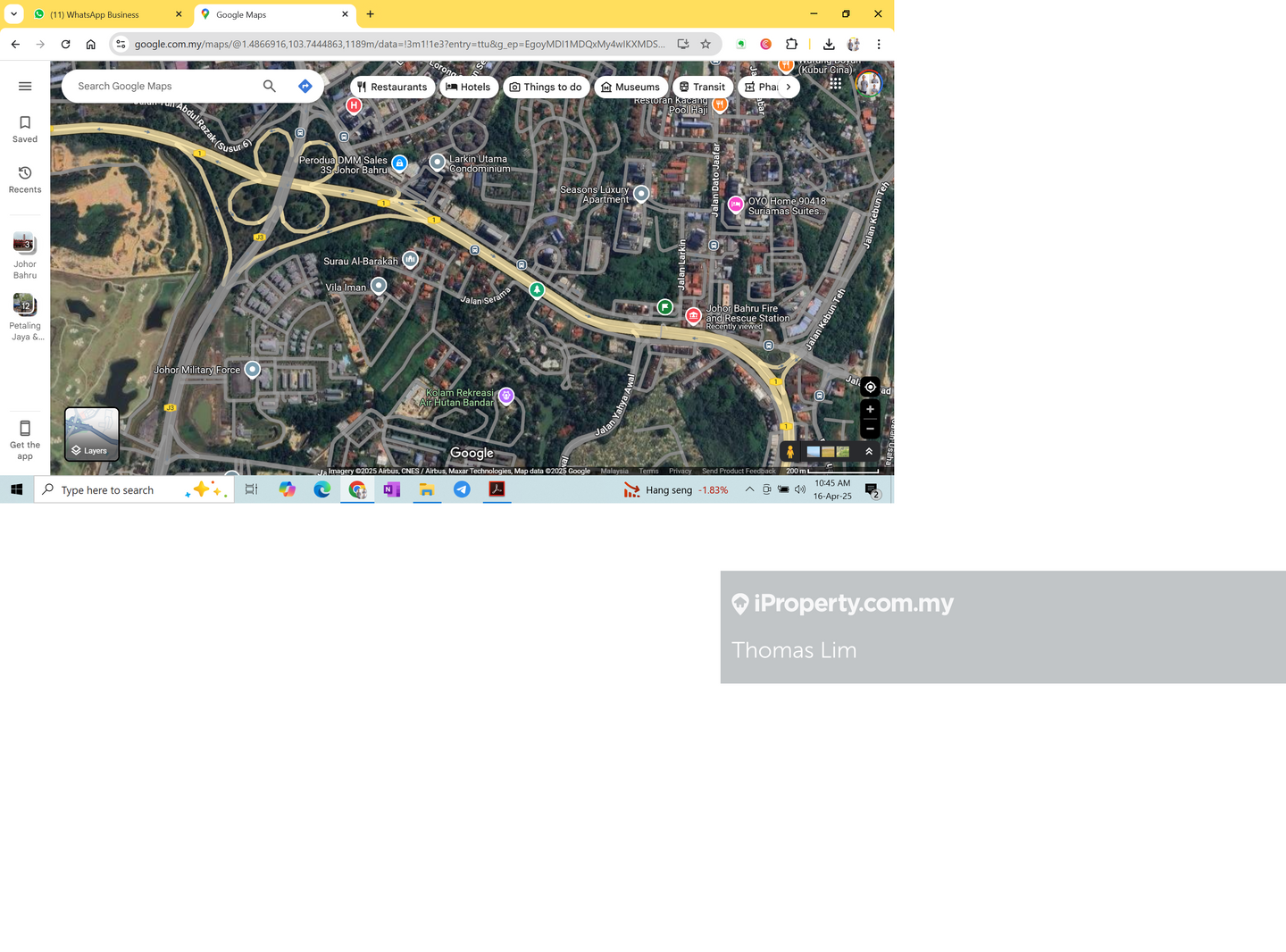Click the Directions arrow icon
The height and width of the screenshot is (952, 1286).
(x=305, y=87)
